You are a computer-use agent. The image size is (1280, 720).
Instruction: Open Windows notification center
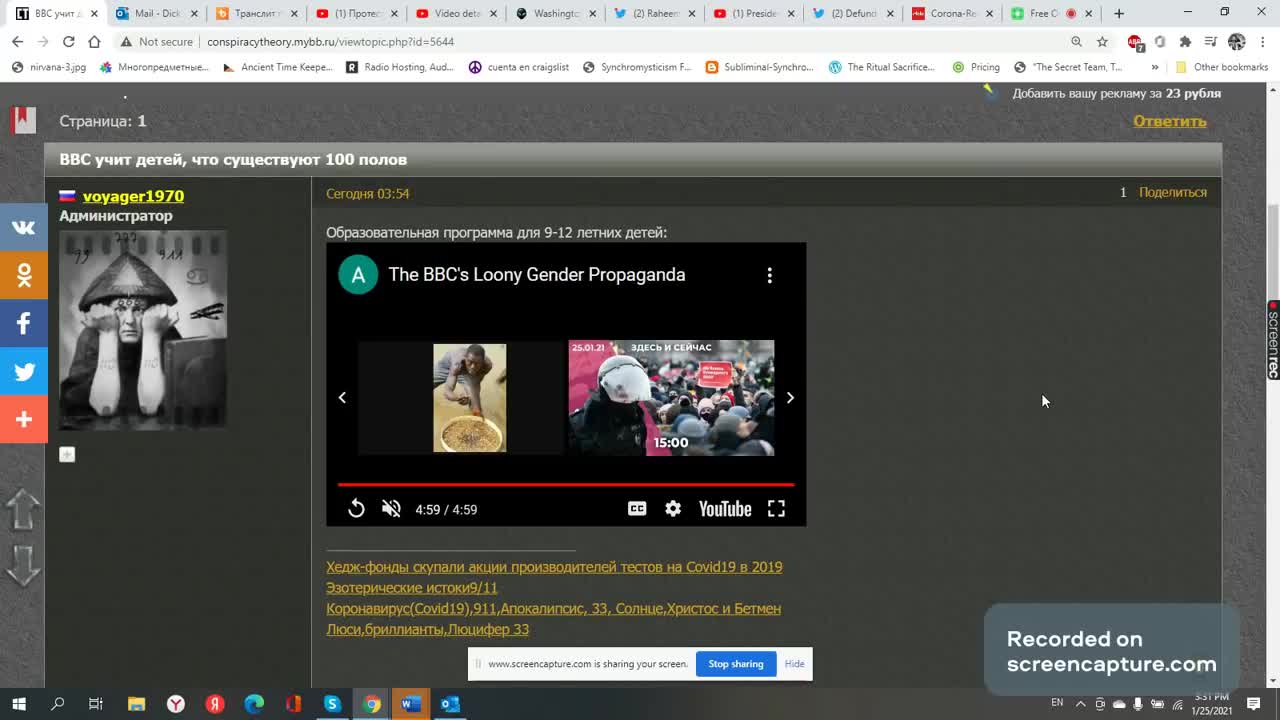(x=1254, y=704)
